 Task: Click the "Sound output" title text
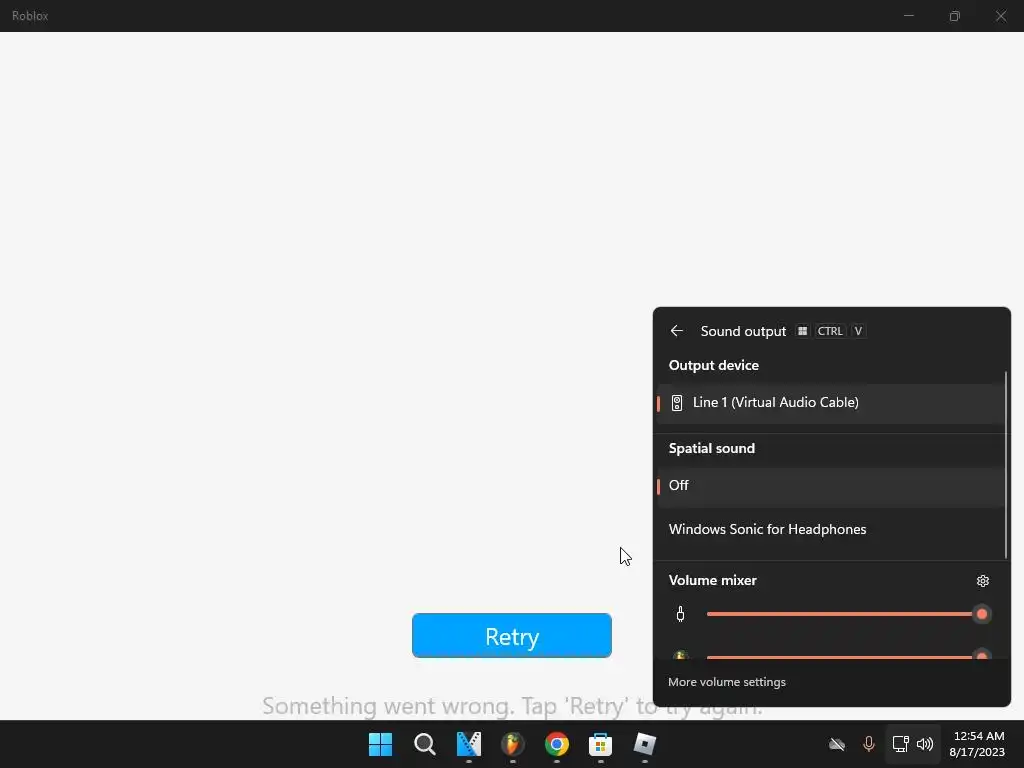(x=743, y=331)
